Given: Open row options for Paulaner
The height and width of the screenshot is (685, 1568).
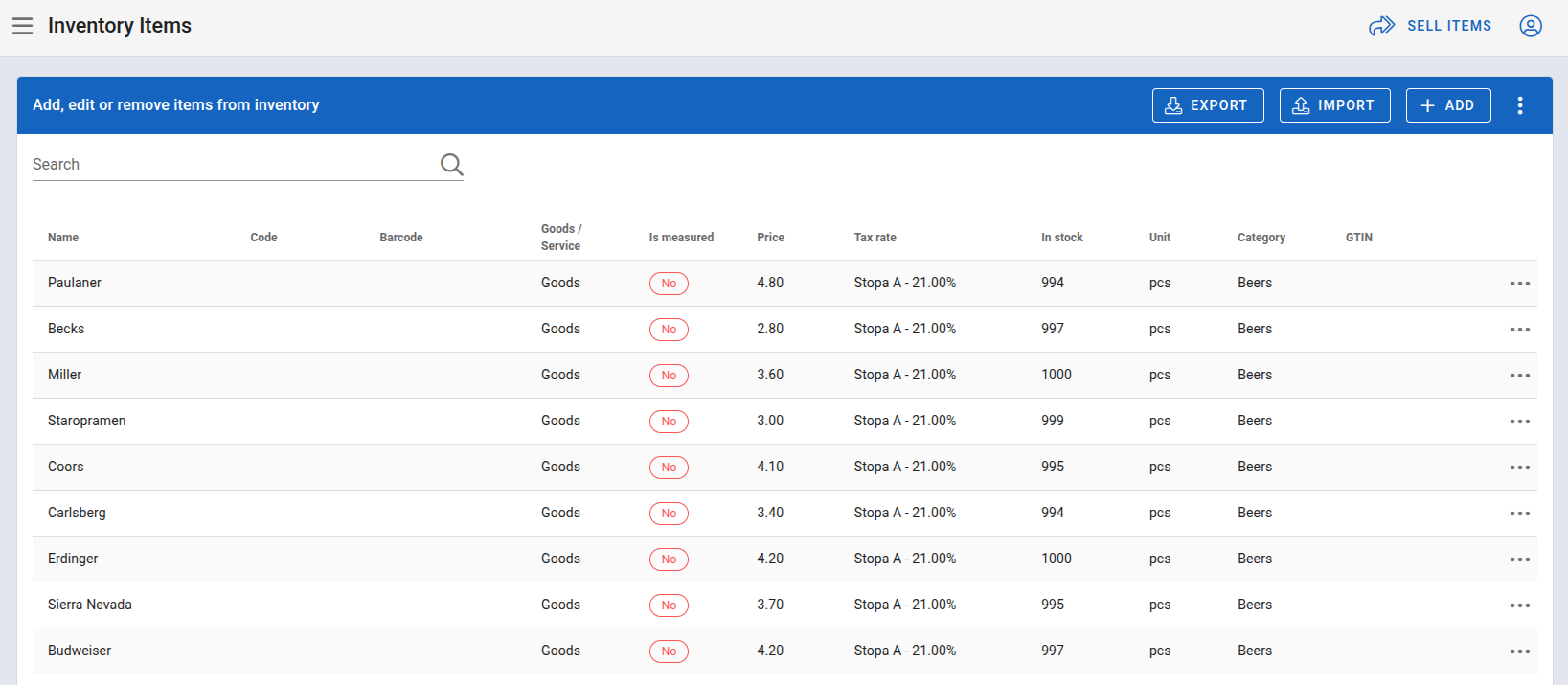Looking at the screenshot, I should pos(1520,284).
